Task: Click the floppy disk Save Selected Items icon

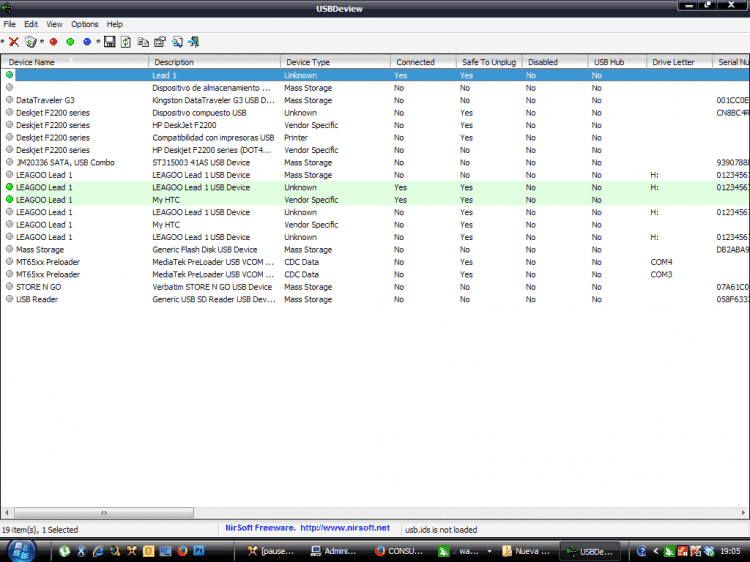Action: coord(110,42)
